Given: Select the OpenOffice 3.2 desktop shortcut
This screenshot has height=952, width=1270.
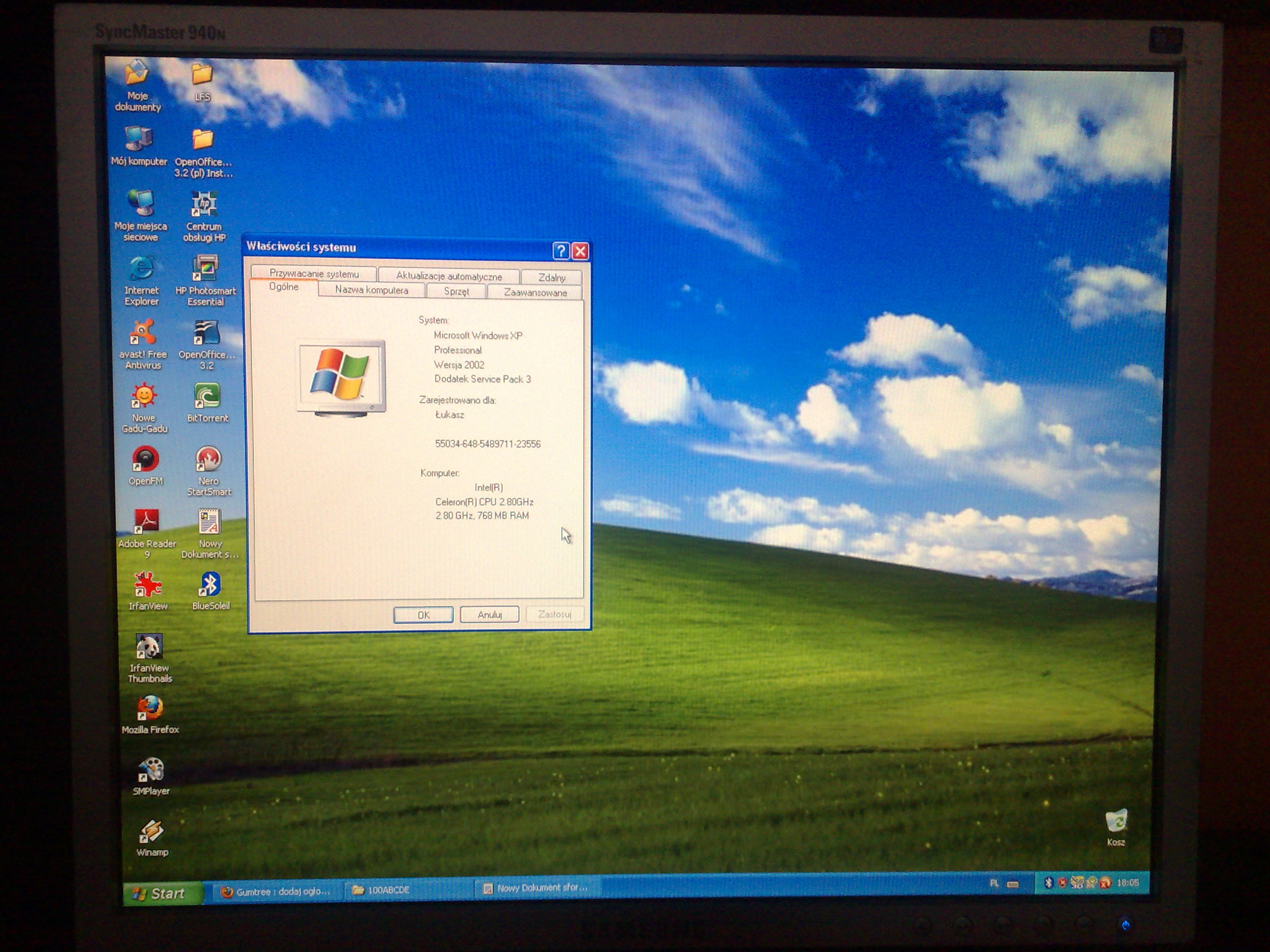Looking at the screenshot, I should (207, 345).
